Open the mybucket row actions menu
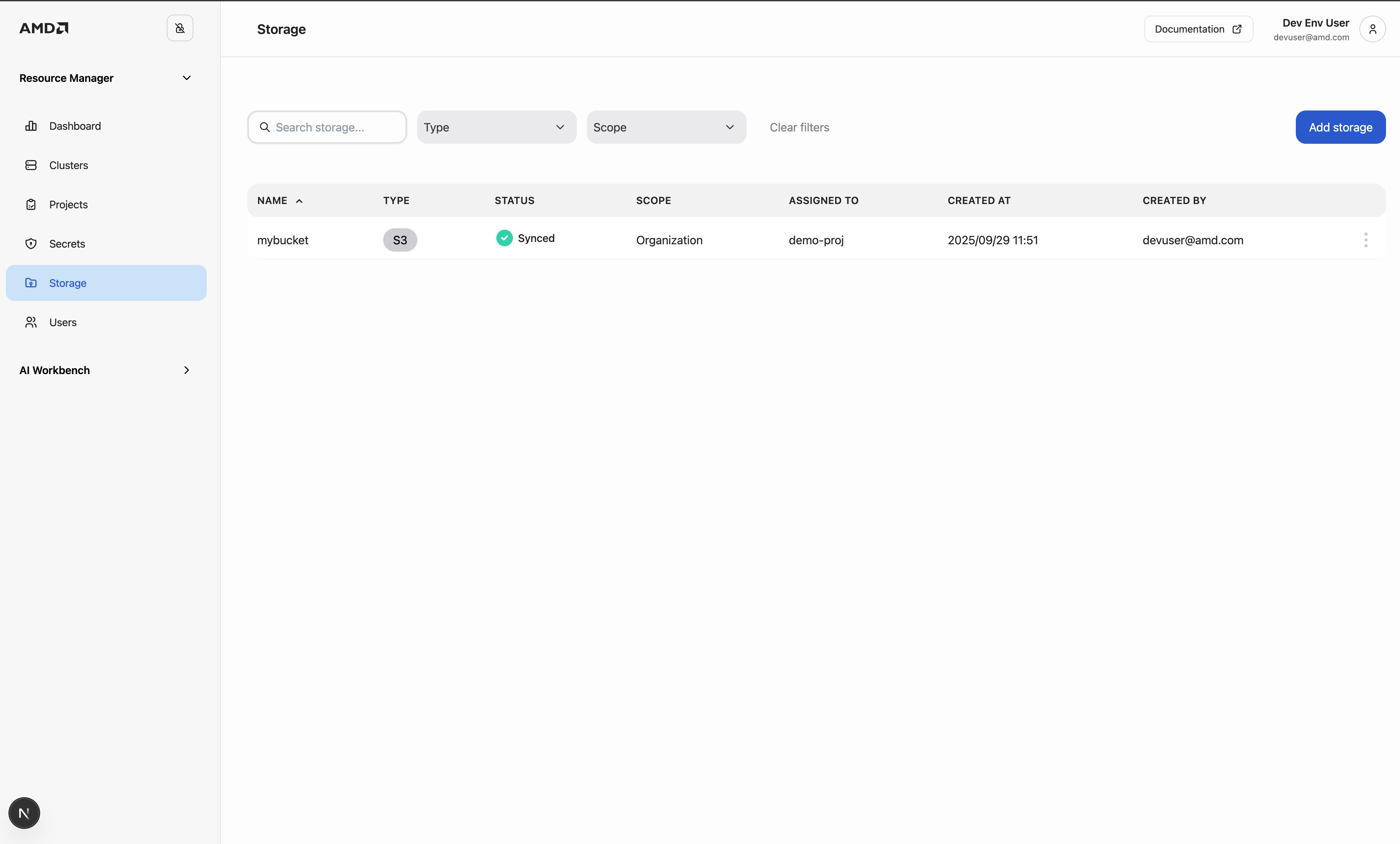 tap(1365, 240)
